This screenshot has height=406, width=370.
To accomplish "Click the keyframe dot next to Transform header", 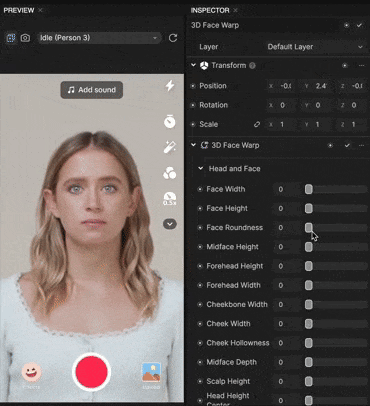I will click(x=345, y=65).
